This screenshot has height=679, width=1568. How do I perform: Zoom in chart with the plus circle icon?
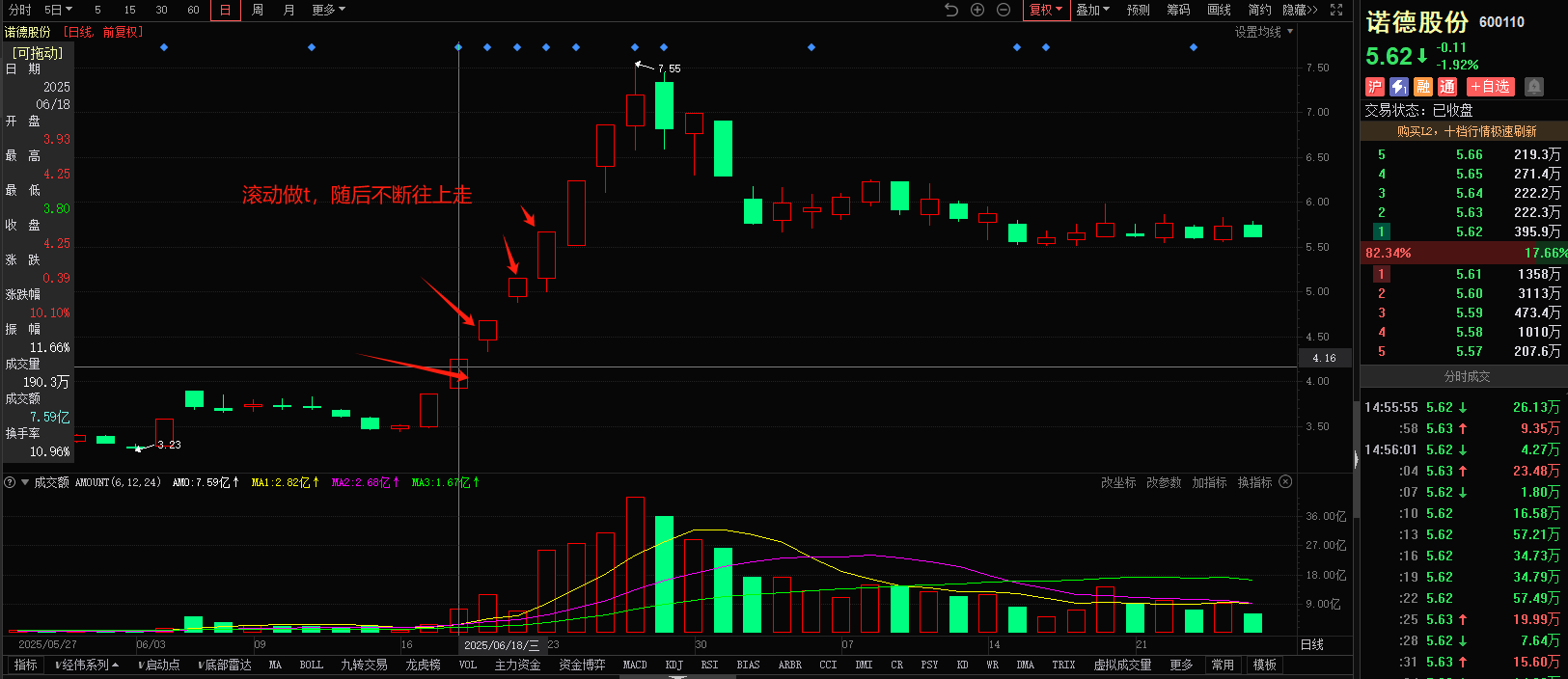[x=977, y=10]
